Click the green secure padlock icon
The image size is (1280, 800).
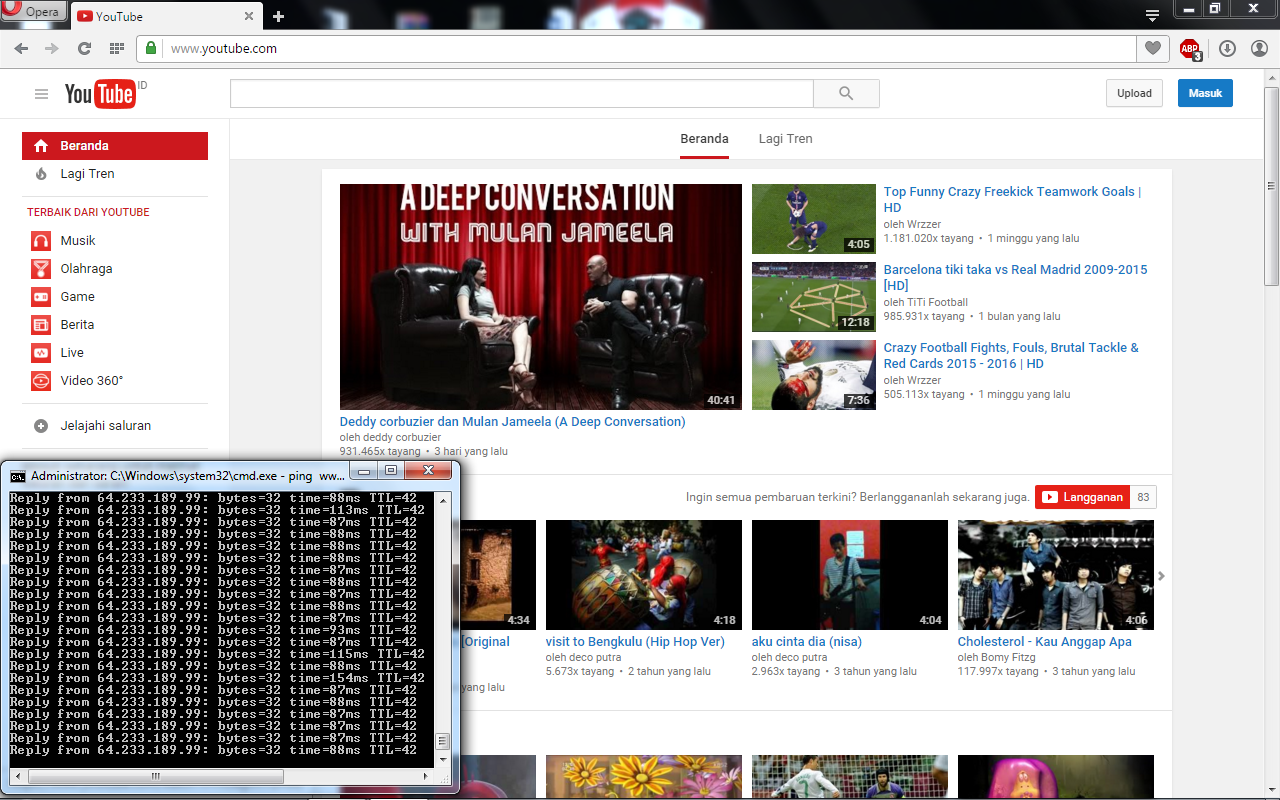pyautogui.click(x=151, y=48)
